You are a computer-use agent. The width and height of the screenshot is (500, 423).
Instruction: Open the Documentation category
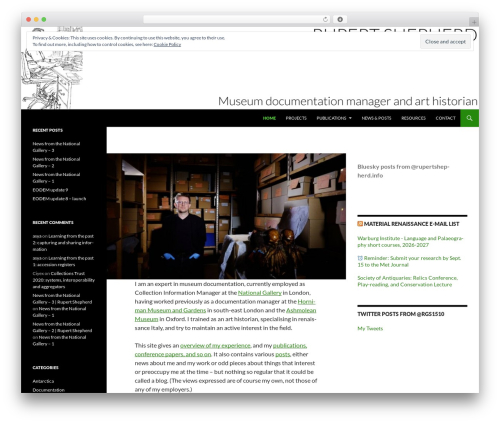(x=48, y=390)
